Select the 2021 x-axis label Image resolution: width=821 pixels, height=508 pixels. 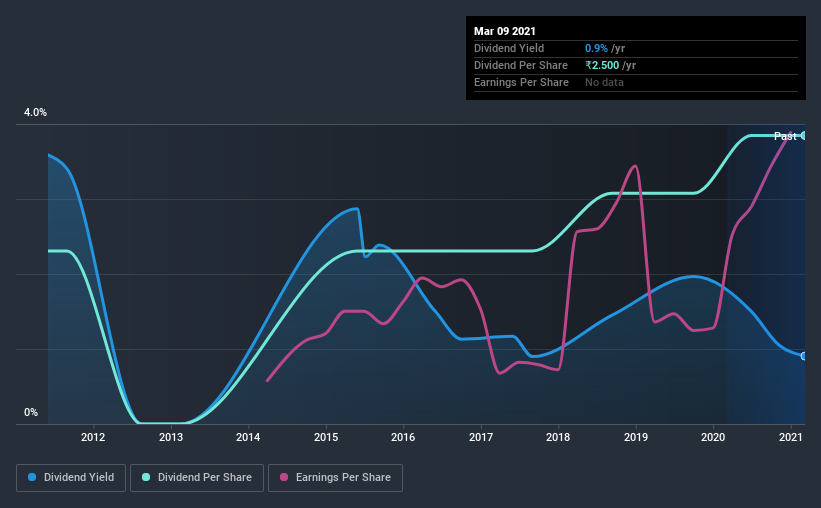[791, 437]
